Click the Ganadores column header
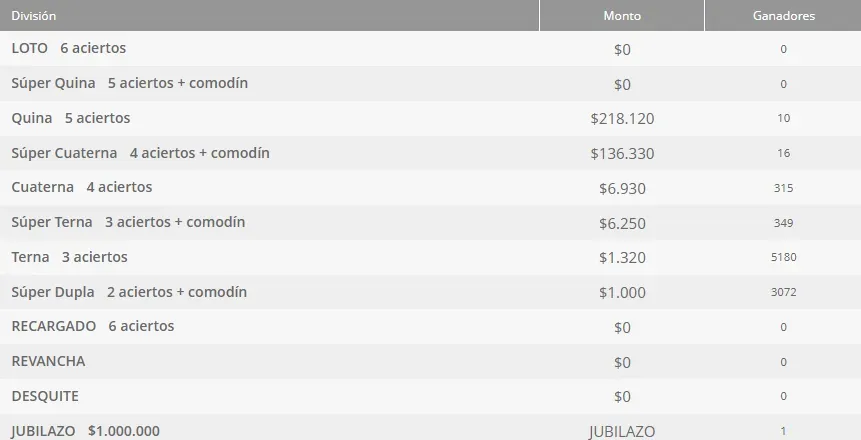Image resolution: width=861 pixels, height=440 pixels. click(783, 15)
